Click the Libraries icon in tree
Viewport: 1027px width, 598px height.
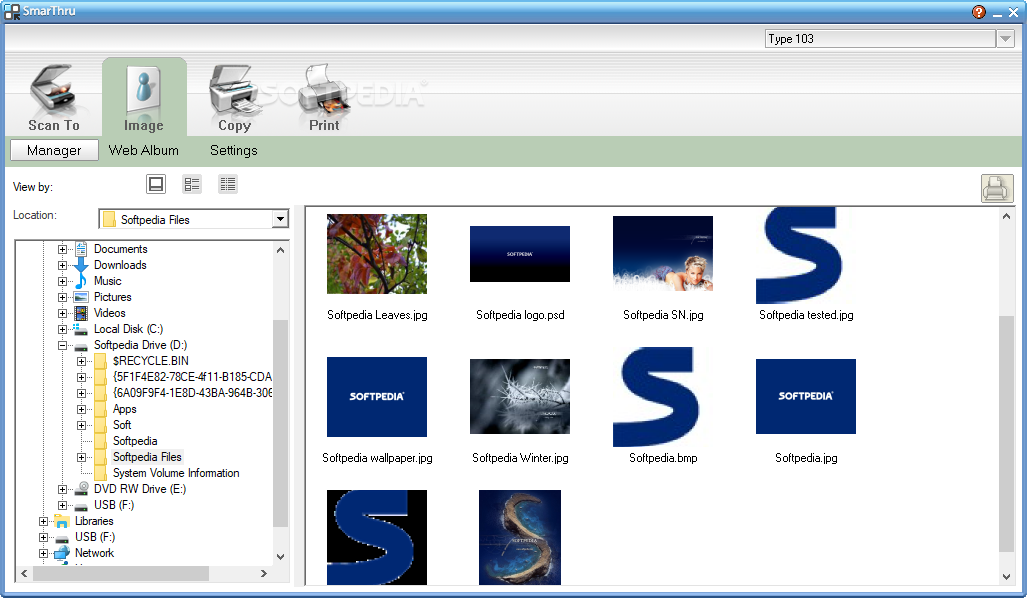coord(62,521)
